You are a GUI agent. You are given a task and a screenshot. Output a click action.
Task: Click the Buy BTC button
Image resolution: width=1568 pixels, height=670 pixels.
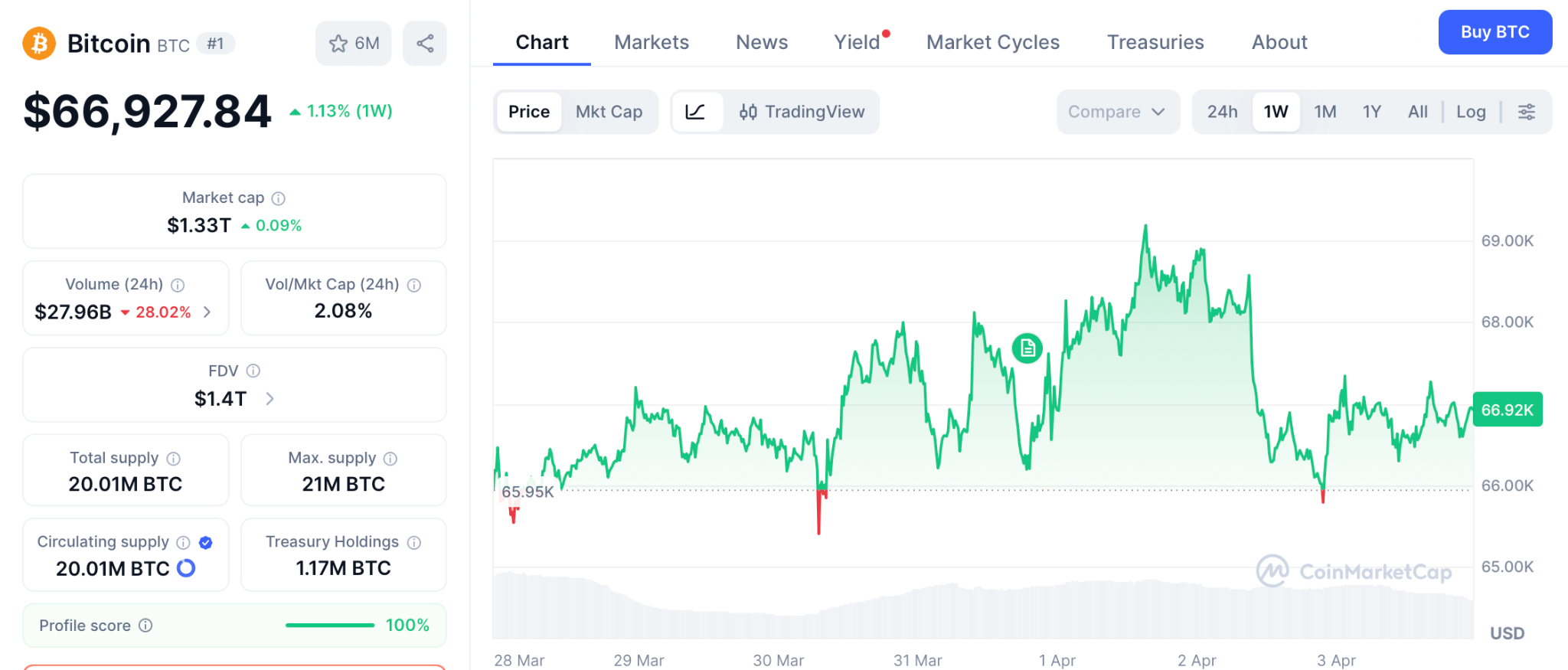(x=1494, y=32)
